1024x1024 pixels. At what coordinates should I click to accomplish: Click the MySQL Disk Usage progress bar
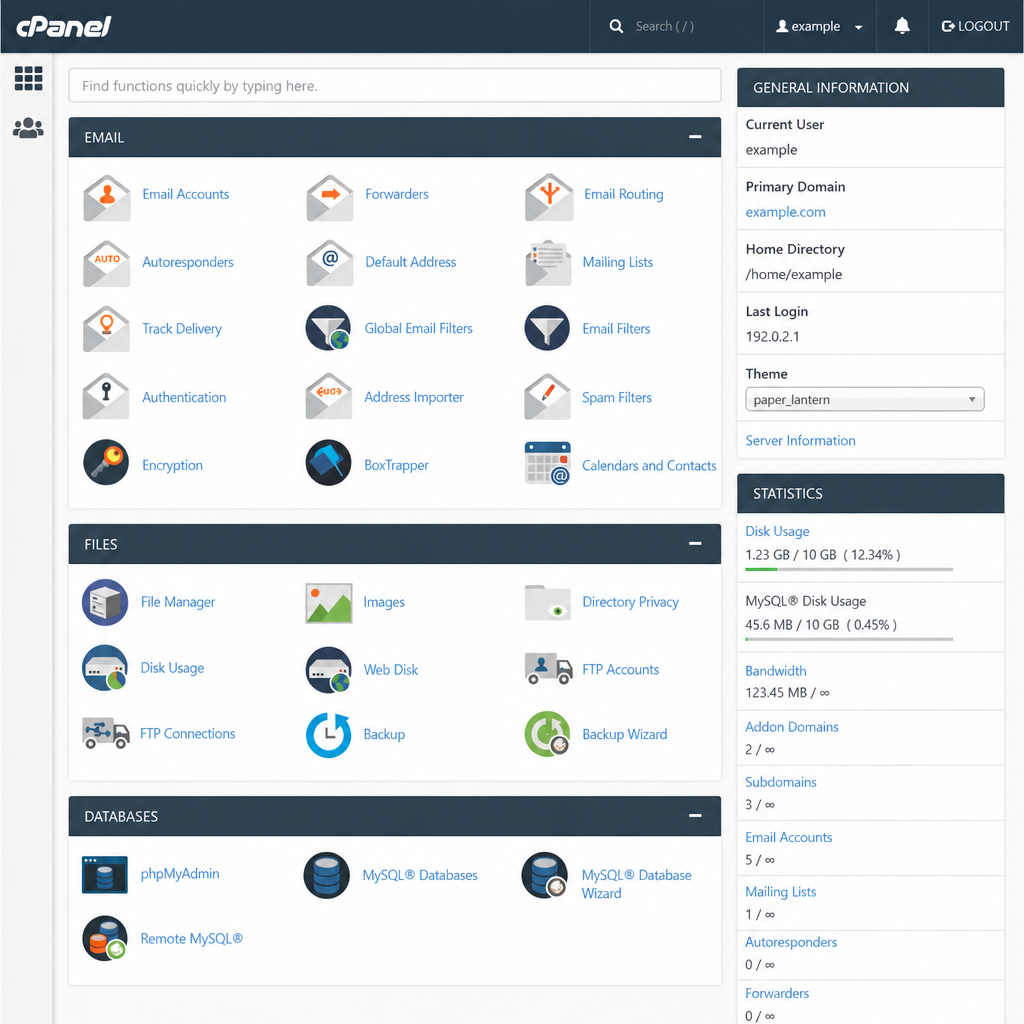click(x=849, y=639)
